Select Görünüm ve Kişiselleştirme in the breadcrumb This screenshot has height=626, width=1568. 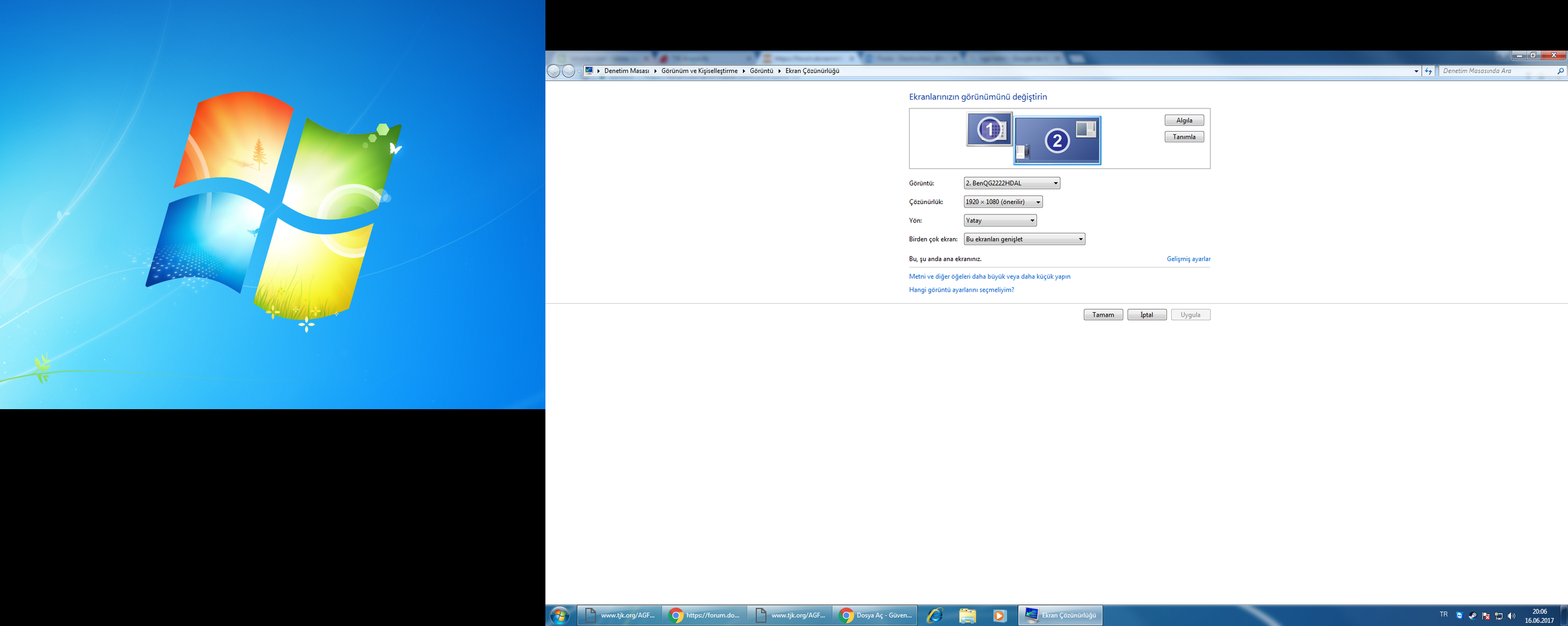click(699, 71)
